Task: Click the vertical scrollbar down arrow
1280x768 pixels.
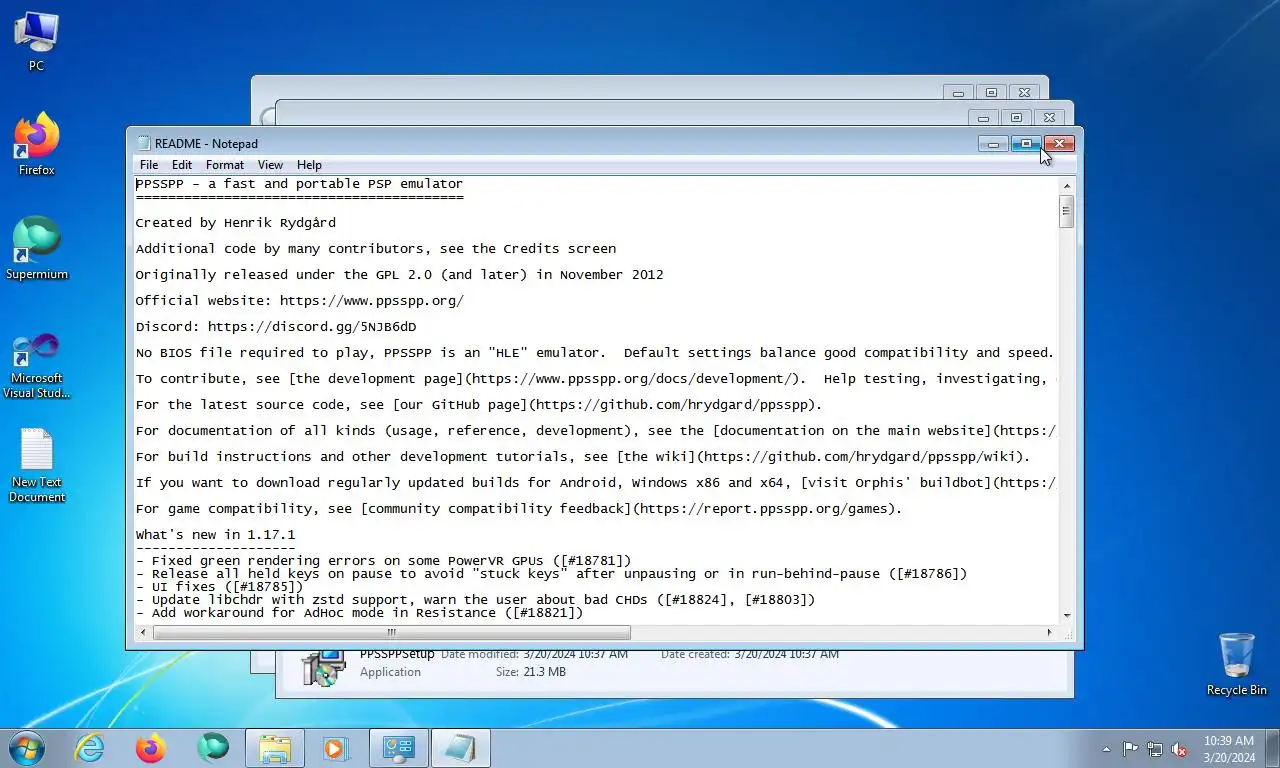Action: (x=1067, y=615)
